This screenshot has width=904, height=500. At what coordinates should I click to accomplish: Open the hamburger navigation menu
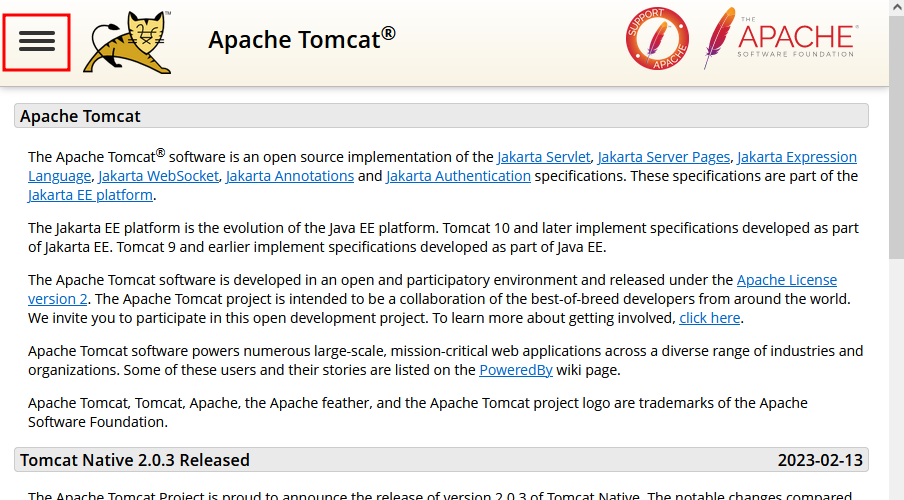pos(36,42)
